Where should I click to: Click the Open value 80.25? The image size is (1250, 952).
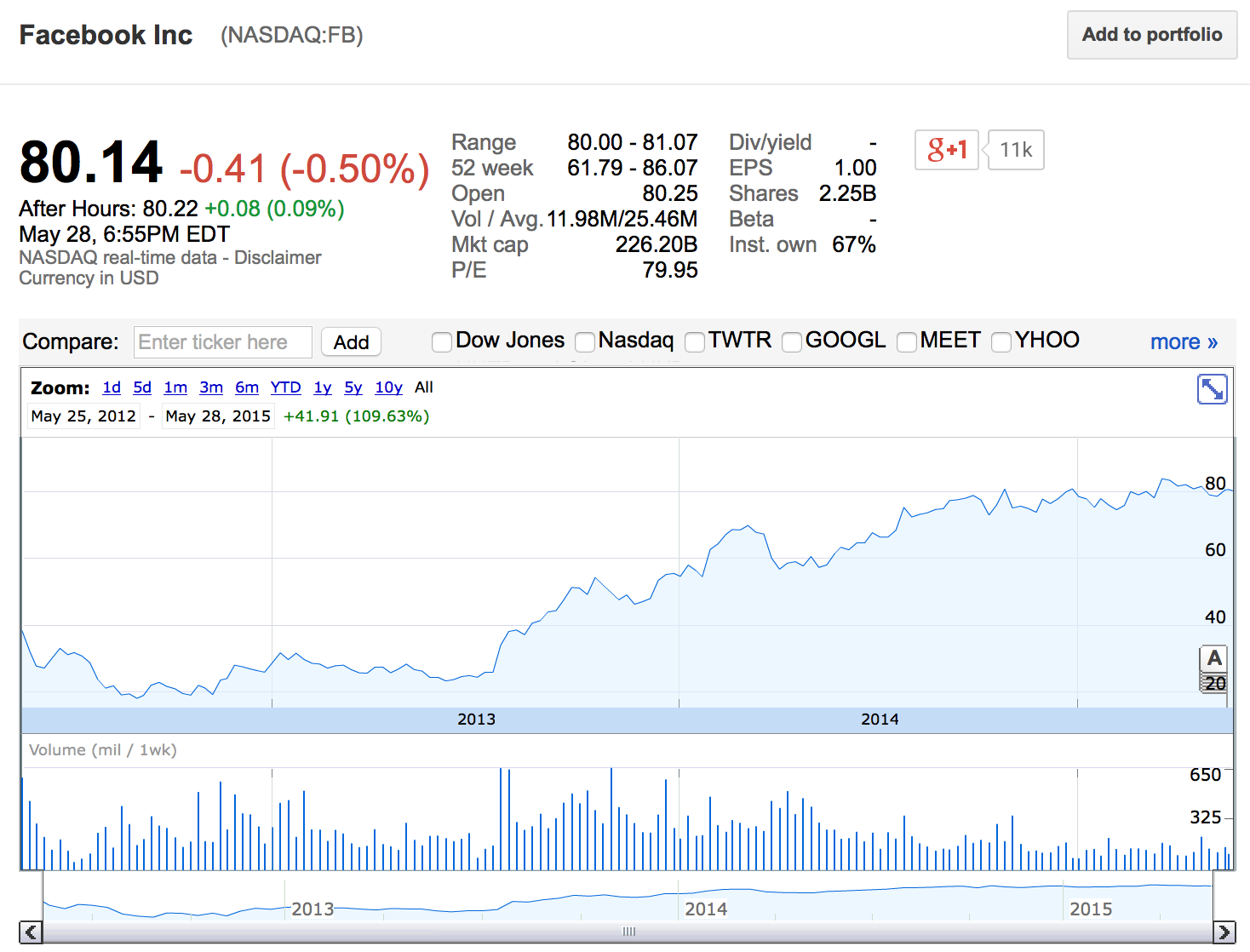[x=670, y=193]
